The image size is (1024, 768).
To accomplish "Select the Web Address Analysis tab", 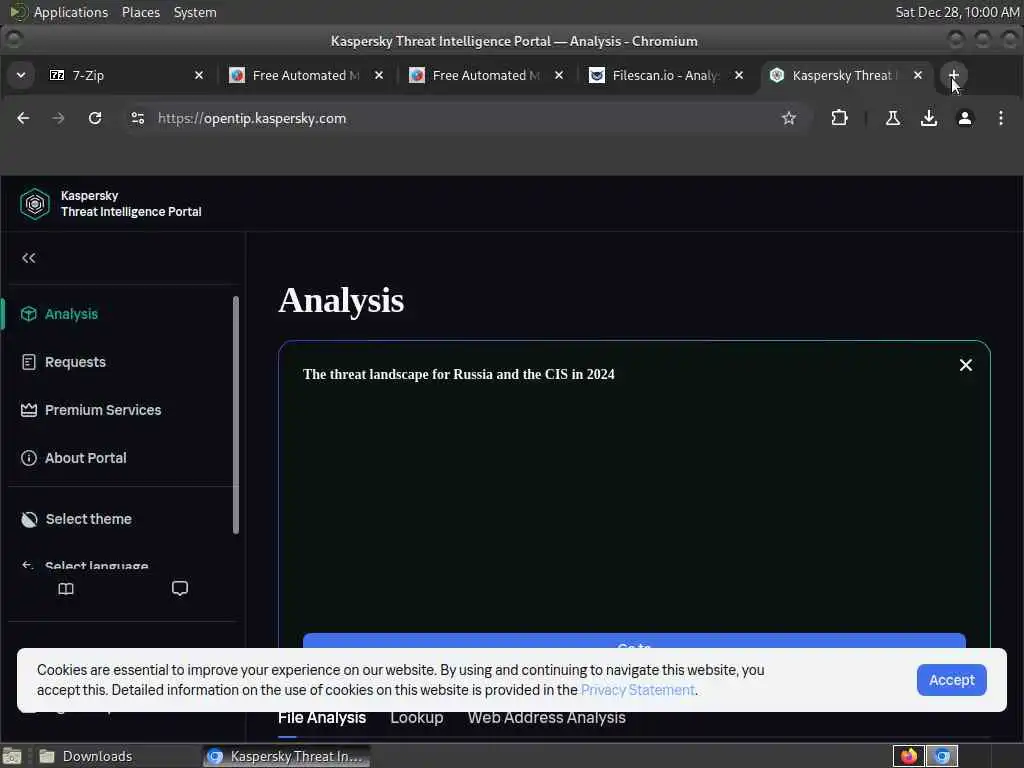I will pos(547,718).
